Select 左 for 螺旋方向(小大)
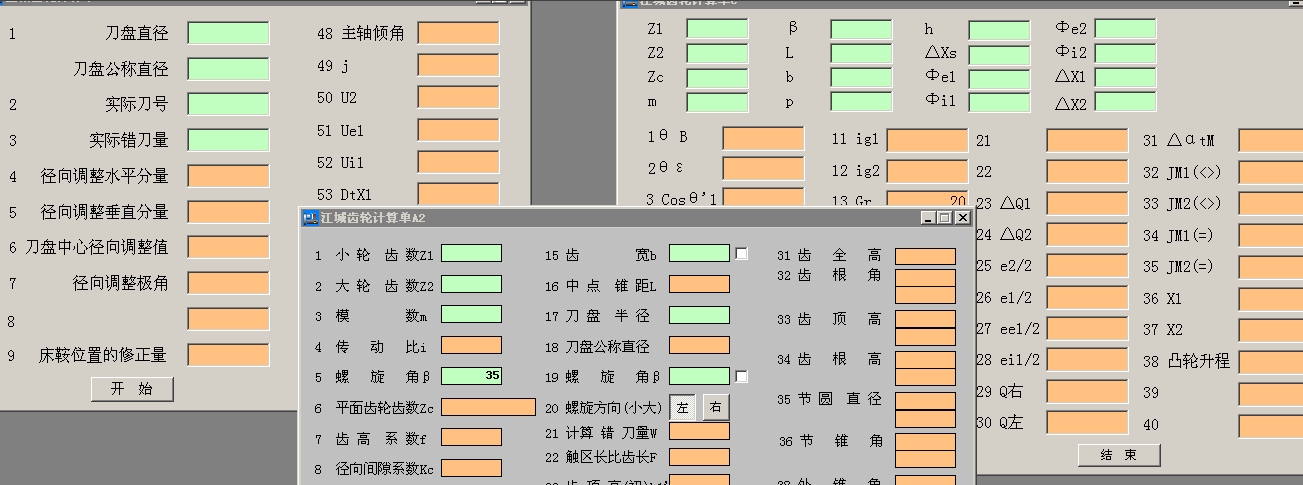1303x485 pixels. coord(683,407)
